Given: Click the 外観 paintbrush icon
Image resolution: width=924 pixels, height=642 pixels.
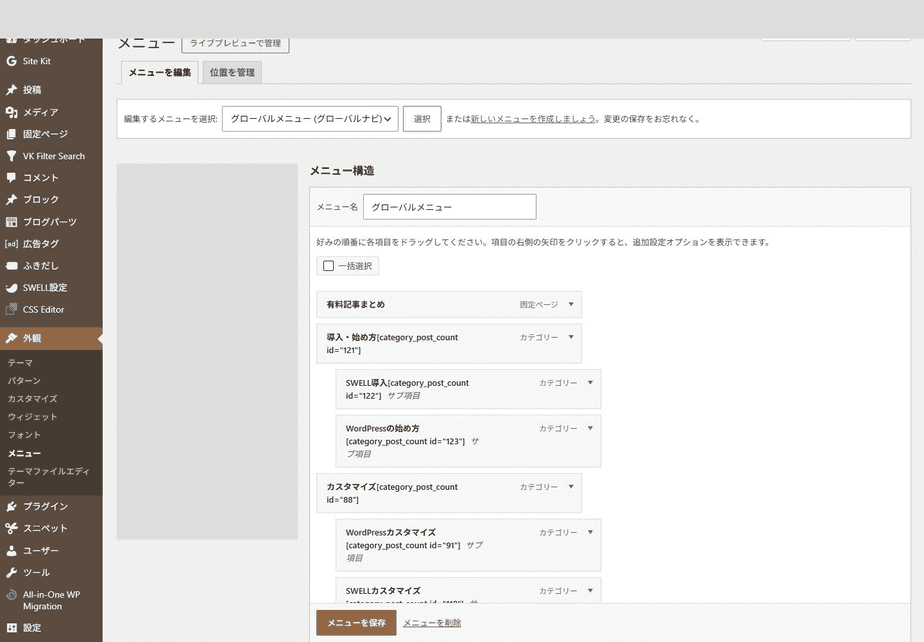Looking at the screenshot, I should coord(11,338).
